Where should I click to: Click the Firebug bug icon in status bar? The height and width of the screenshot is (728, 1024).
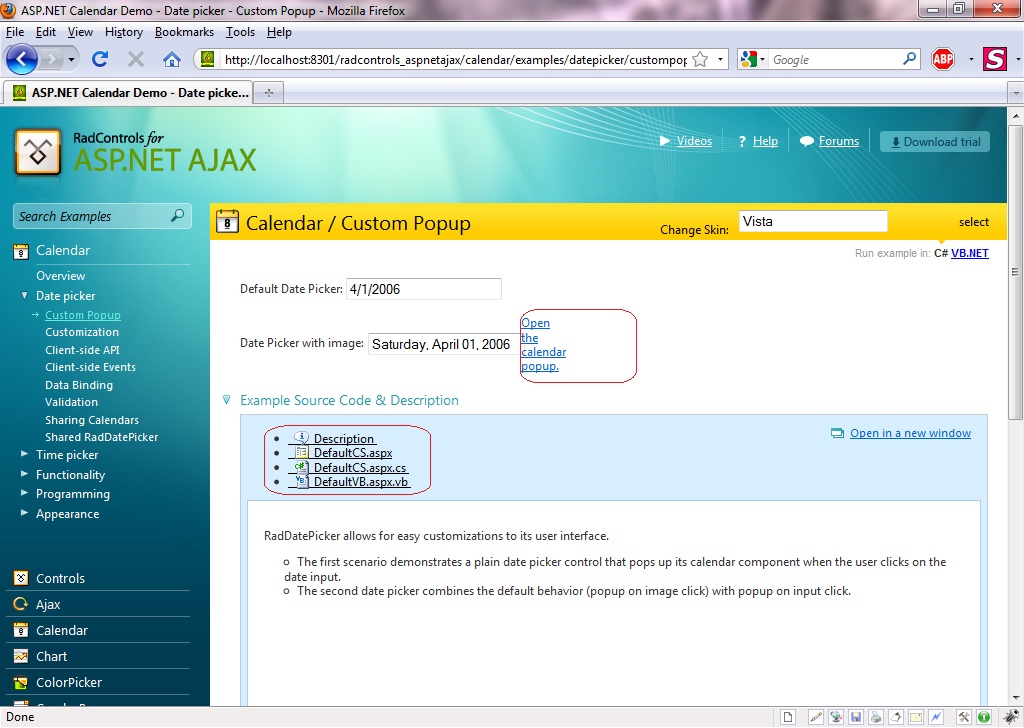click(1011, 716)
